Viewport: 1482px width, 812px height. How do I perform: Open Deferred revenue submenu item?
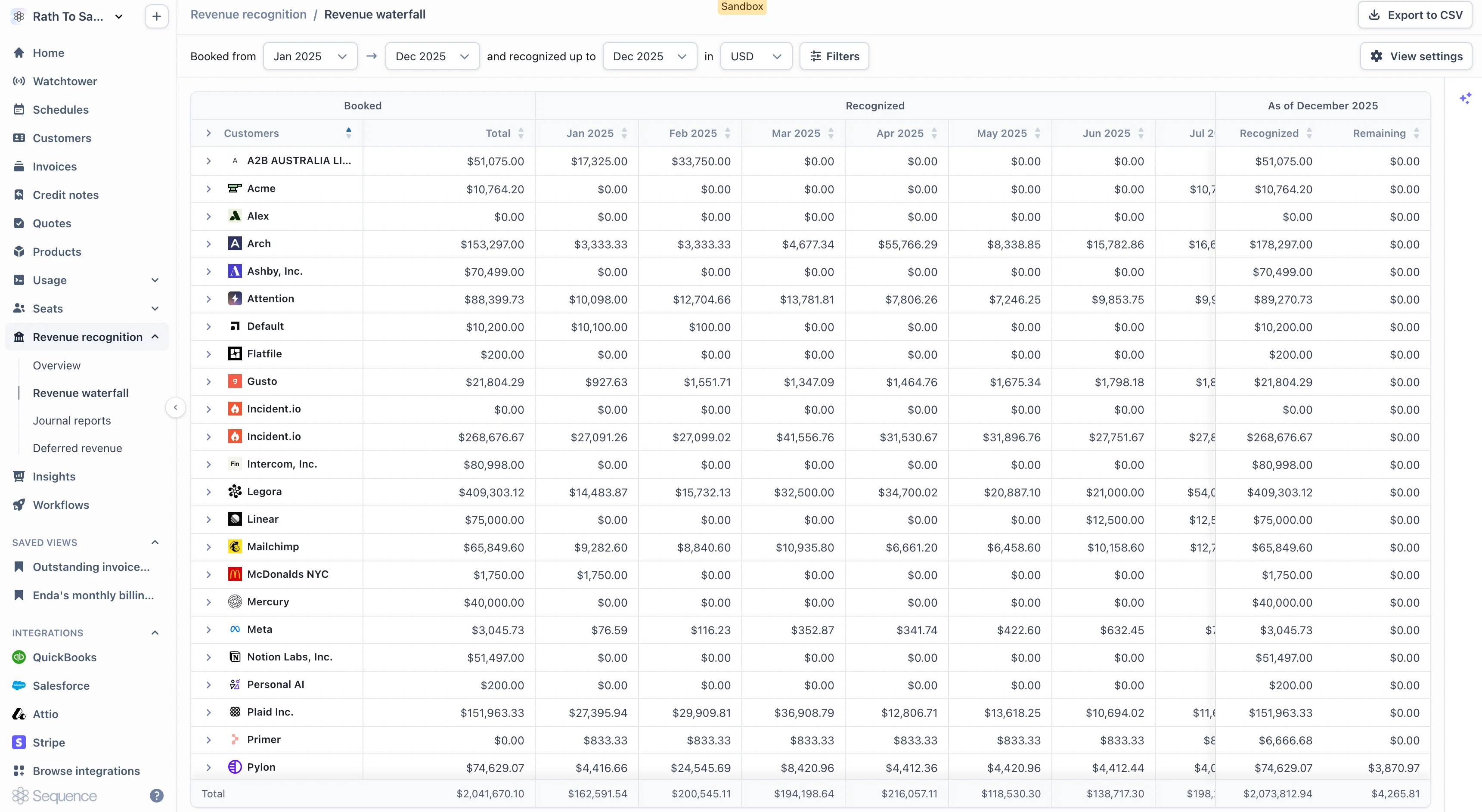coord(77,448)
